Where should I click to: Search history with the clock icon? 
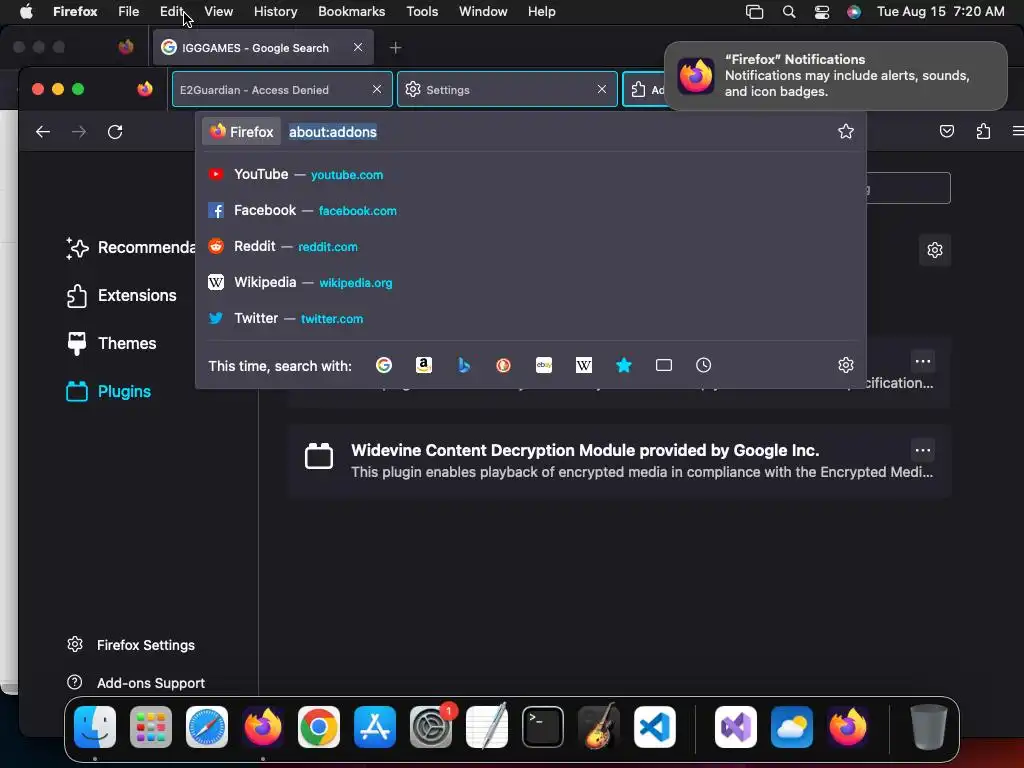point(703,365)
